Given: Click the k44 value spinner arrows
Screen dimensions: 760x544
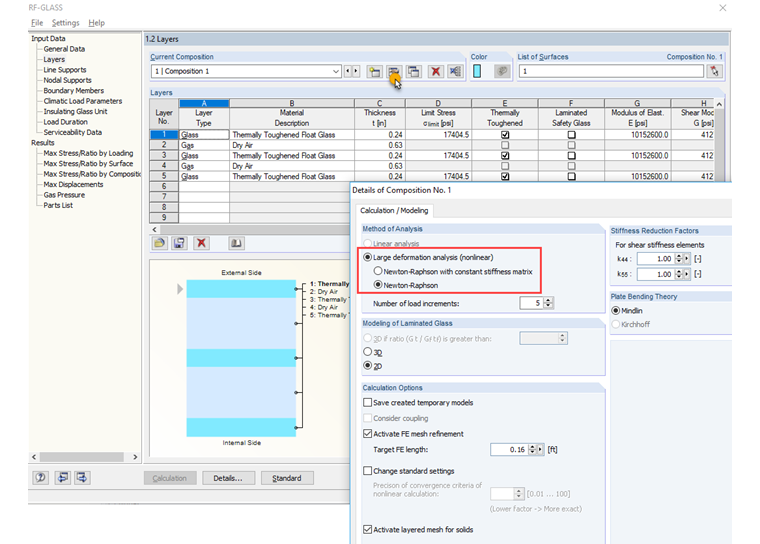Looking at the screenshot, I should [679, 259].
